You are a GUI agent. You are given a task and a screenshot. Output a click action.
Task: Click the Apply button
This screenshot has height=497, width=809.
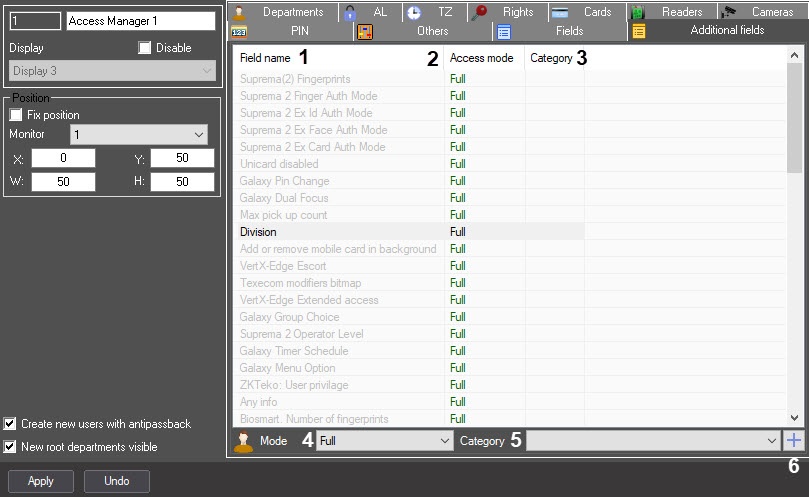pyautogui.click(x=41, y=481)
